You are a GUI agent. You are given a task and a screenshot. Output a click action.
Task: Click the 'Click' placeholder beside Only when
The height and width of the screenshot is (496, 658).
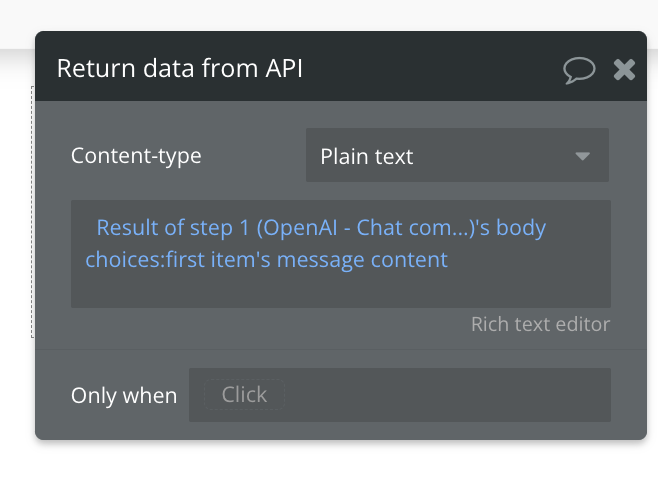click(x=244, y=395)
